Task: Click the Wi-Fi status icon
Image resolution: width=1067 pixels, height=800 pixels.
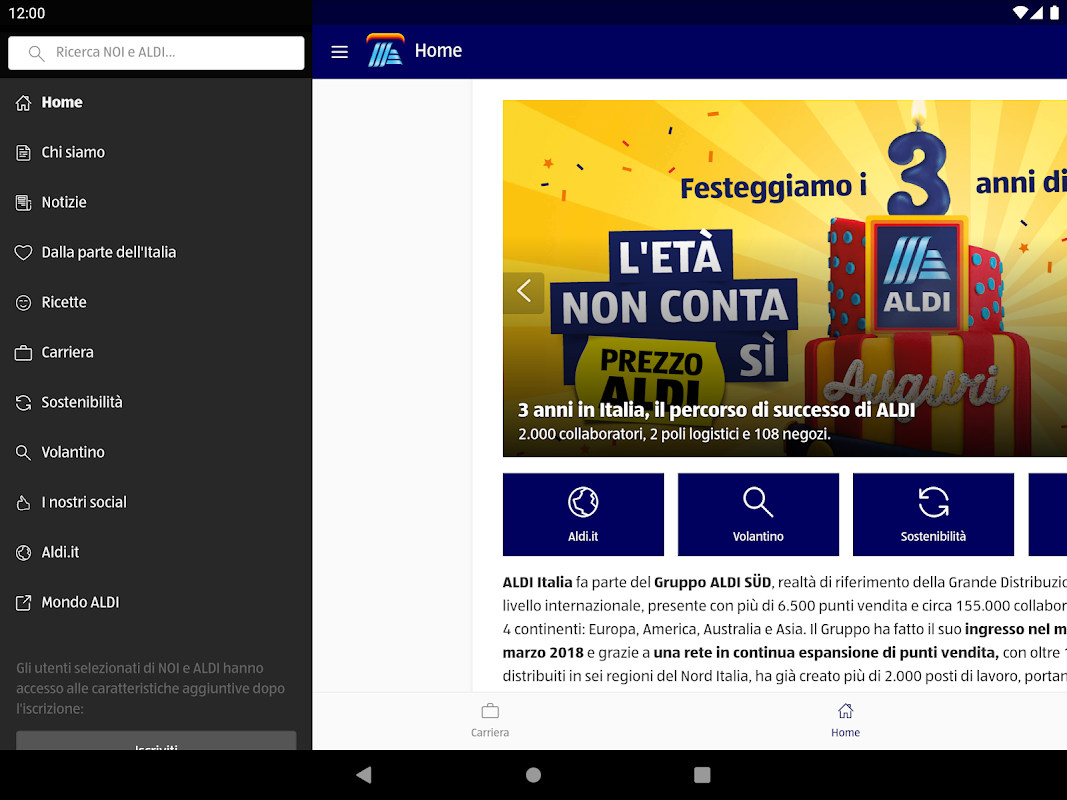Action: [x=1019, y=13]
